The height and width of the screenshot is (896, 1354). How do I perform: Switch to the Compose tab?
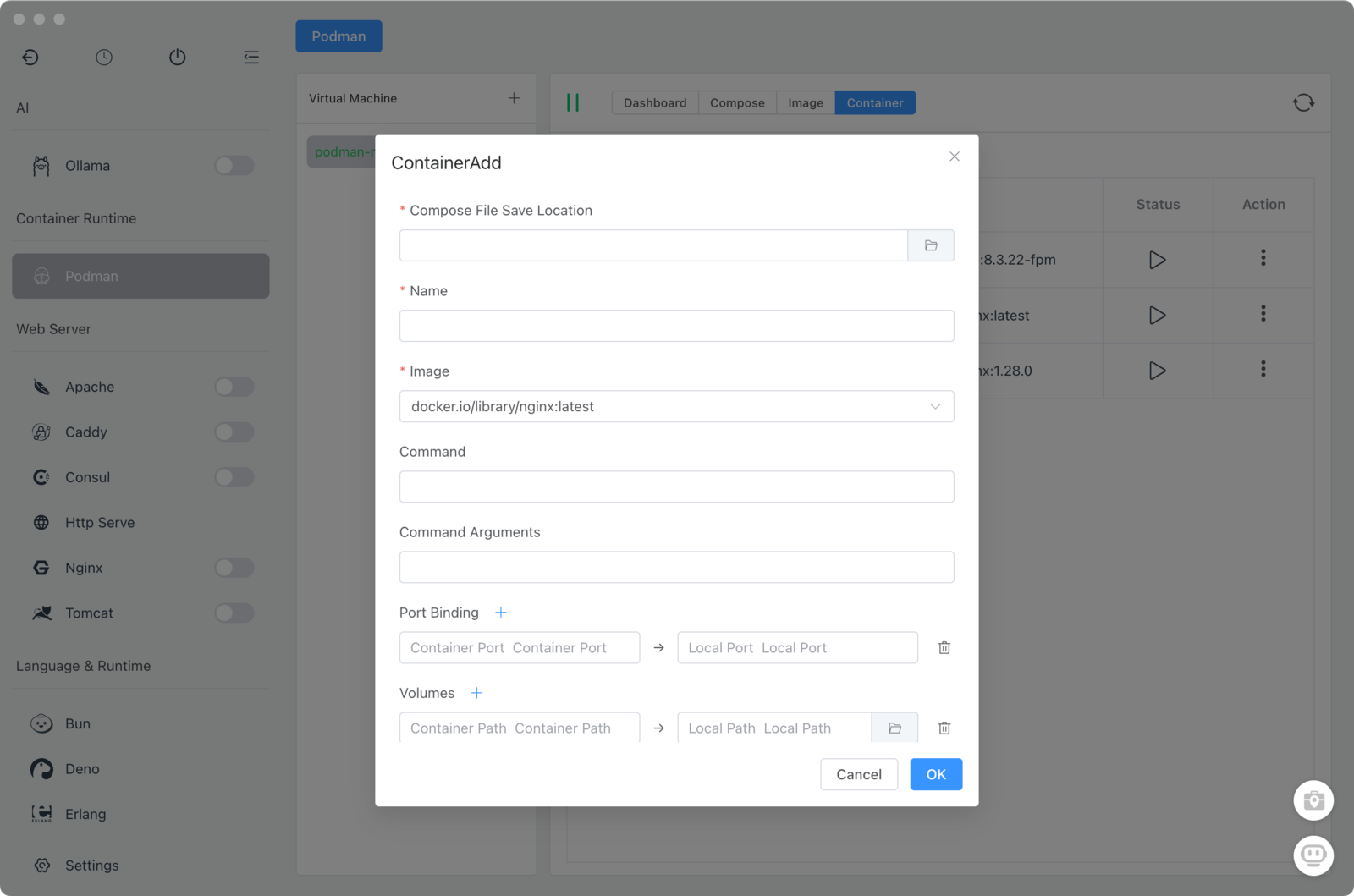[x=737, y=102]
